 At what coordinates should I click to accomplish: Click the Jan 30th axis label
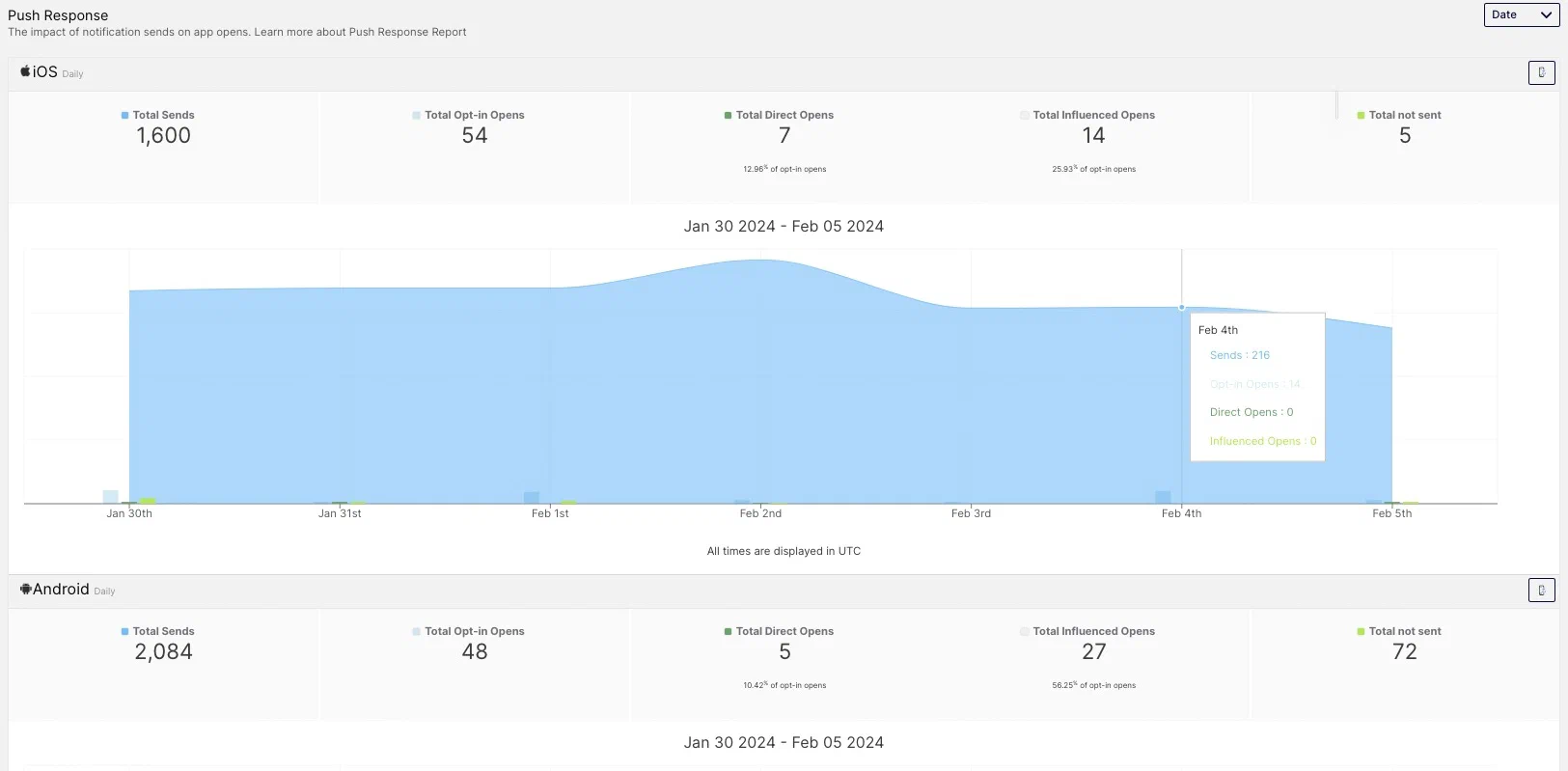[x=129, y=513]
